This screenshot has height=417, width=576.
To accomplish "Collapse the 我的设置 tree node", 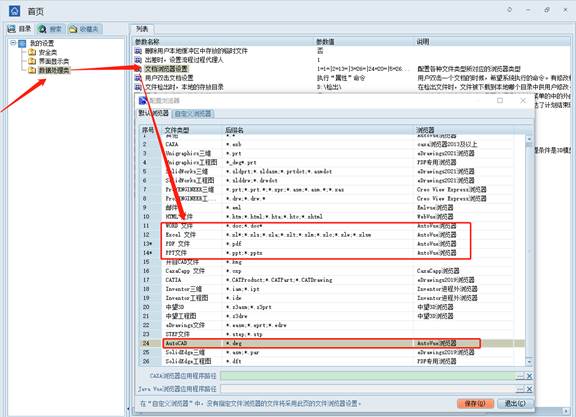I will coord(13,43).
